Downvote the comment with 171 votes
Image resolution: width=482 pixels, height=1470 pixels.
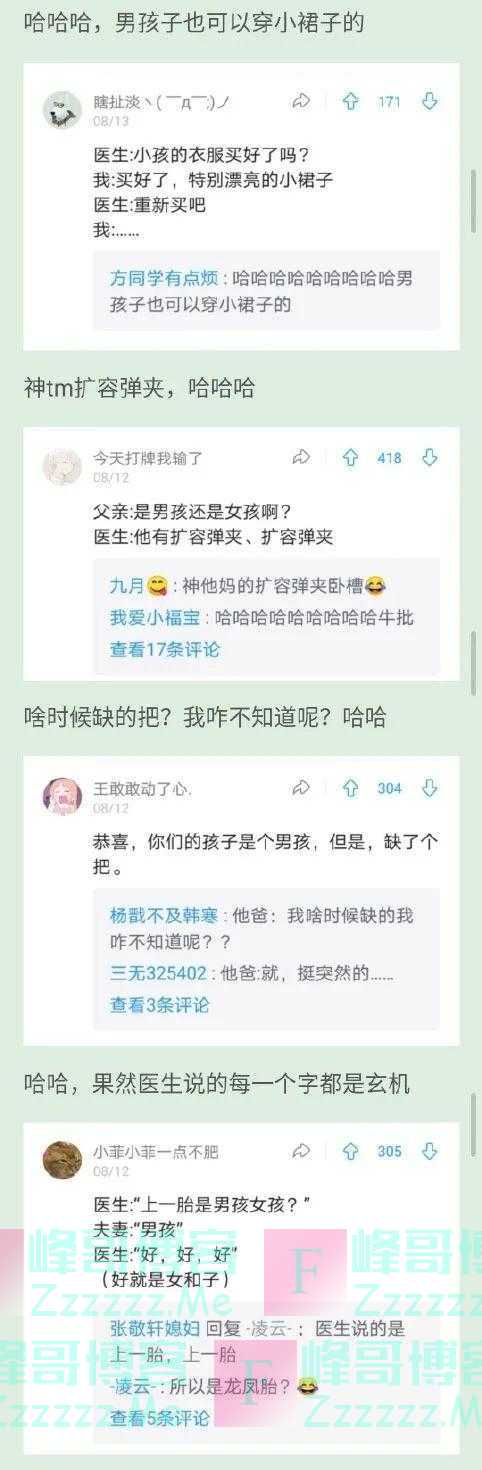(x=429, y=101)
